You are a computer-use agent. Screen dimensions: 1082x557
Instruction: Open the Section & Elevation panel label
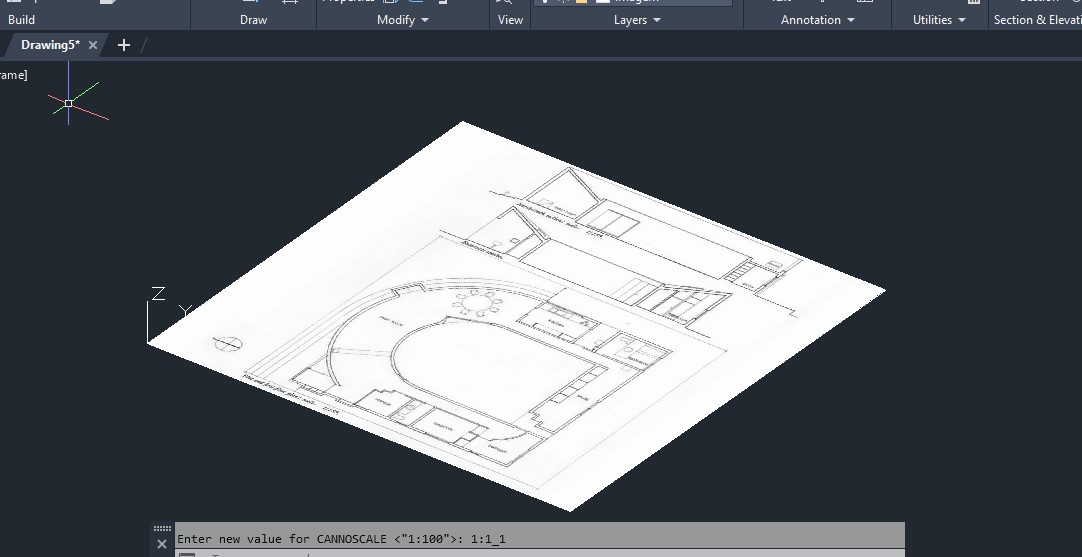[x=1037, y=20]
